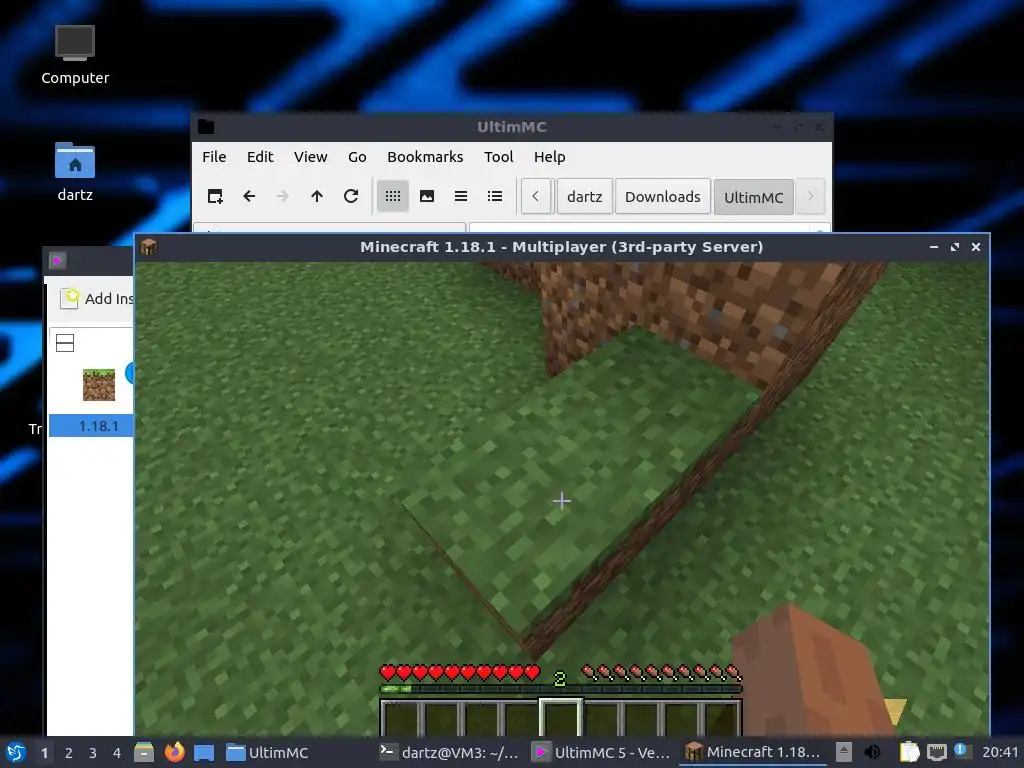Collapse the instance group in launcher
Screen dimensions: 1024x768
point(65,343)
